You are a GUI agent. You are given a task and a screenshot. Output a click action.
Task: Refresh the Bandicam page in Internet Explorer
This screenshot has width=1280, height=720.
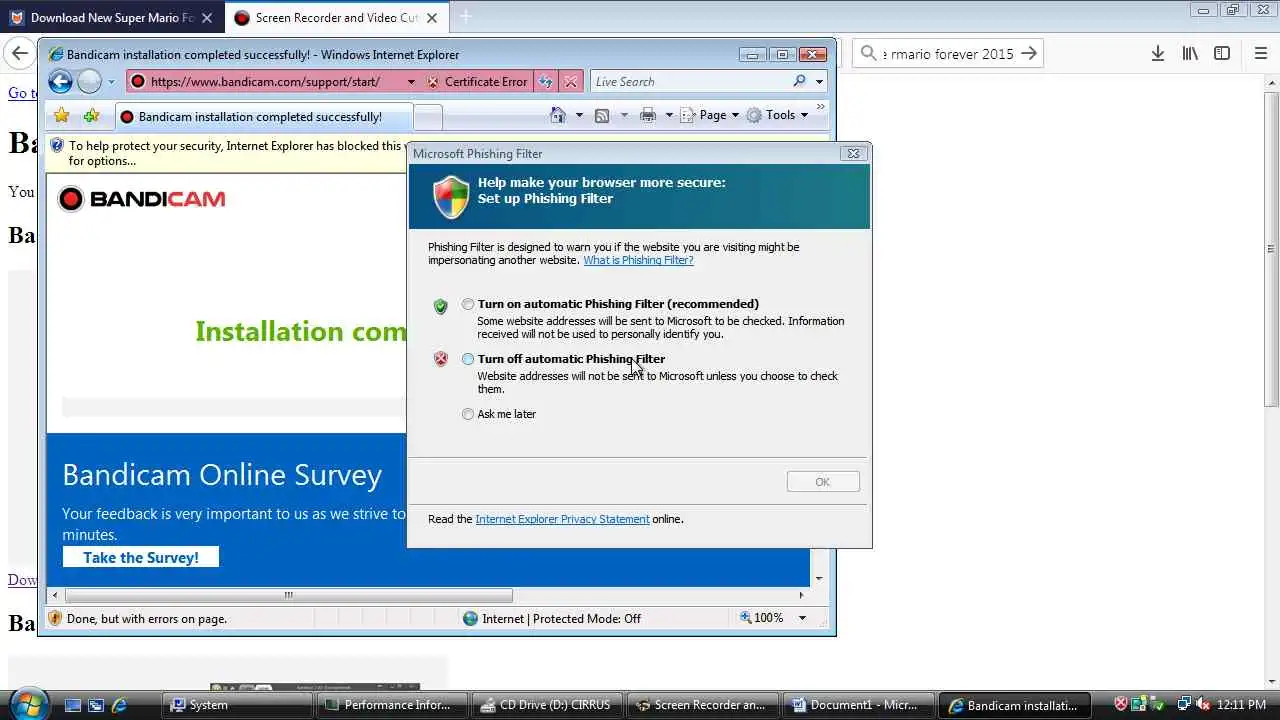click(x=545, y=82)
